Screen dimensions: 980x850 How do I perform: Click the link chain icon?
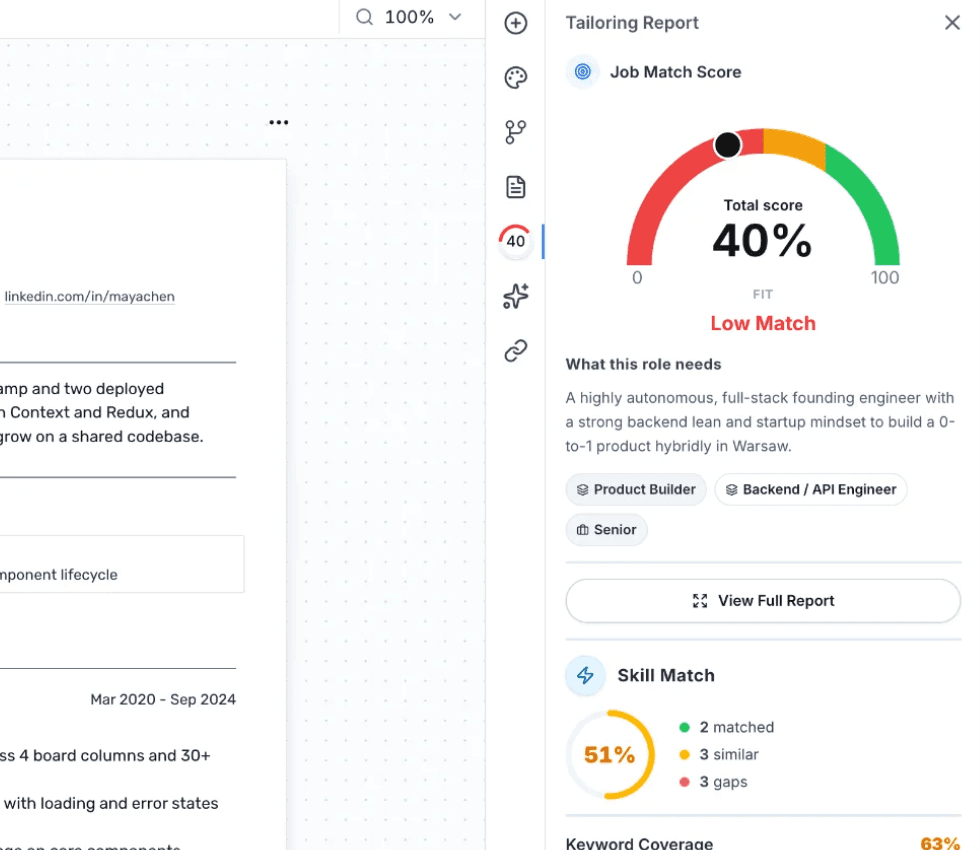click(516, 351)
